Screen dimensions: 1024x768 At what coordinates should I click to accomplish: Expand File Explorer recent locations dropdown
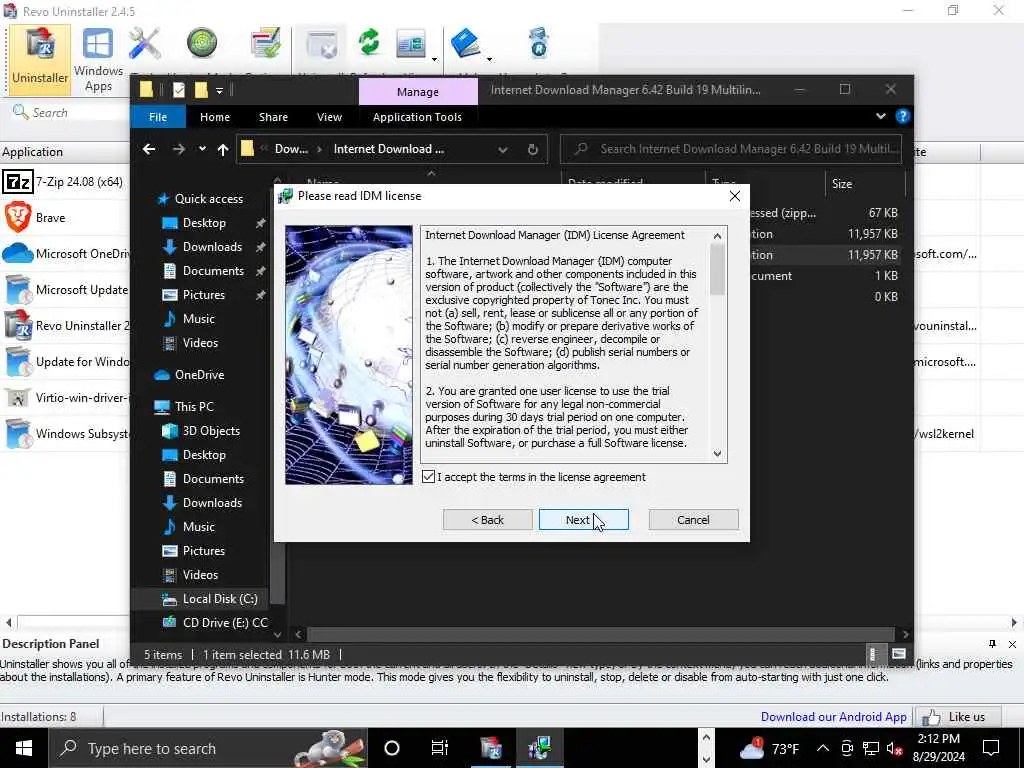tap(202, 149)
